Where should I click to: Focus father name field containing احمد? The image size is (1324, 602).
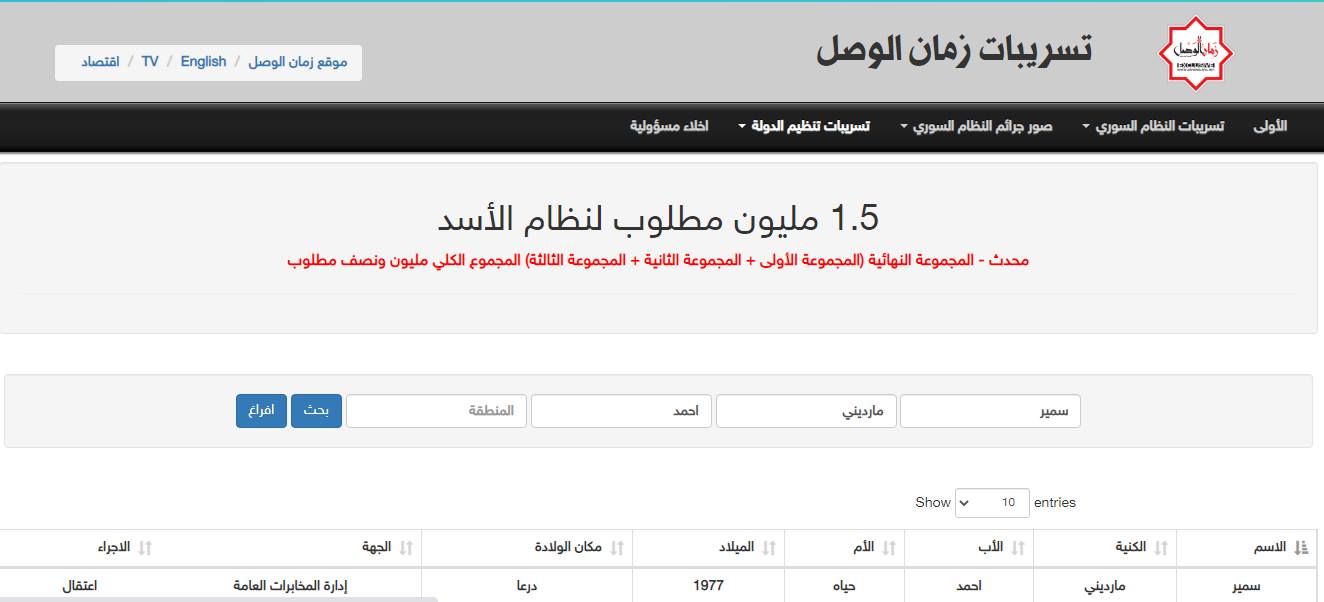pos(621,411)
